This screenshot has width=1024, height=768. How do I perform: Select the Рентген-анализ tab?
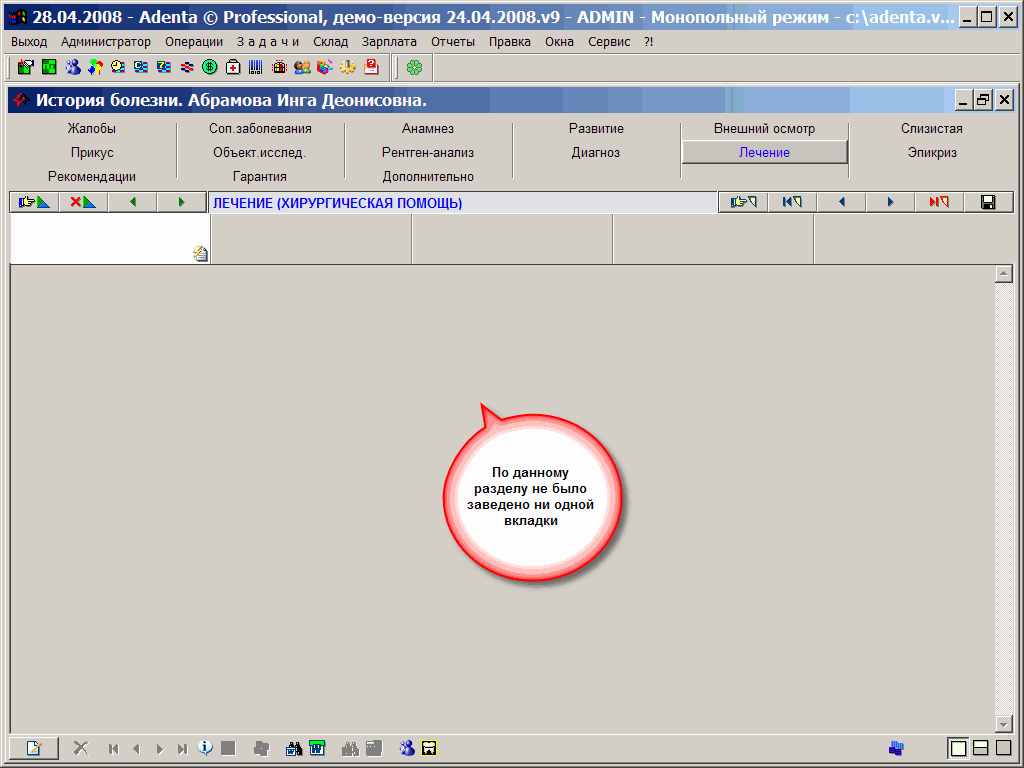point(428,153)
